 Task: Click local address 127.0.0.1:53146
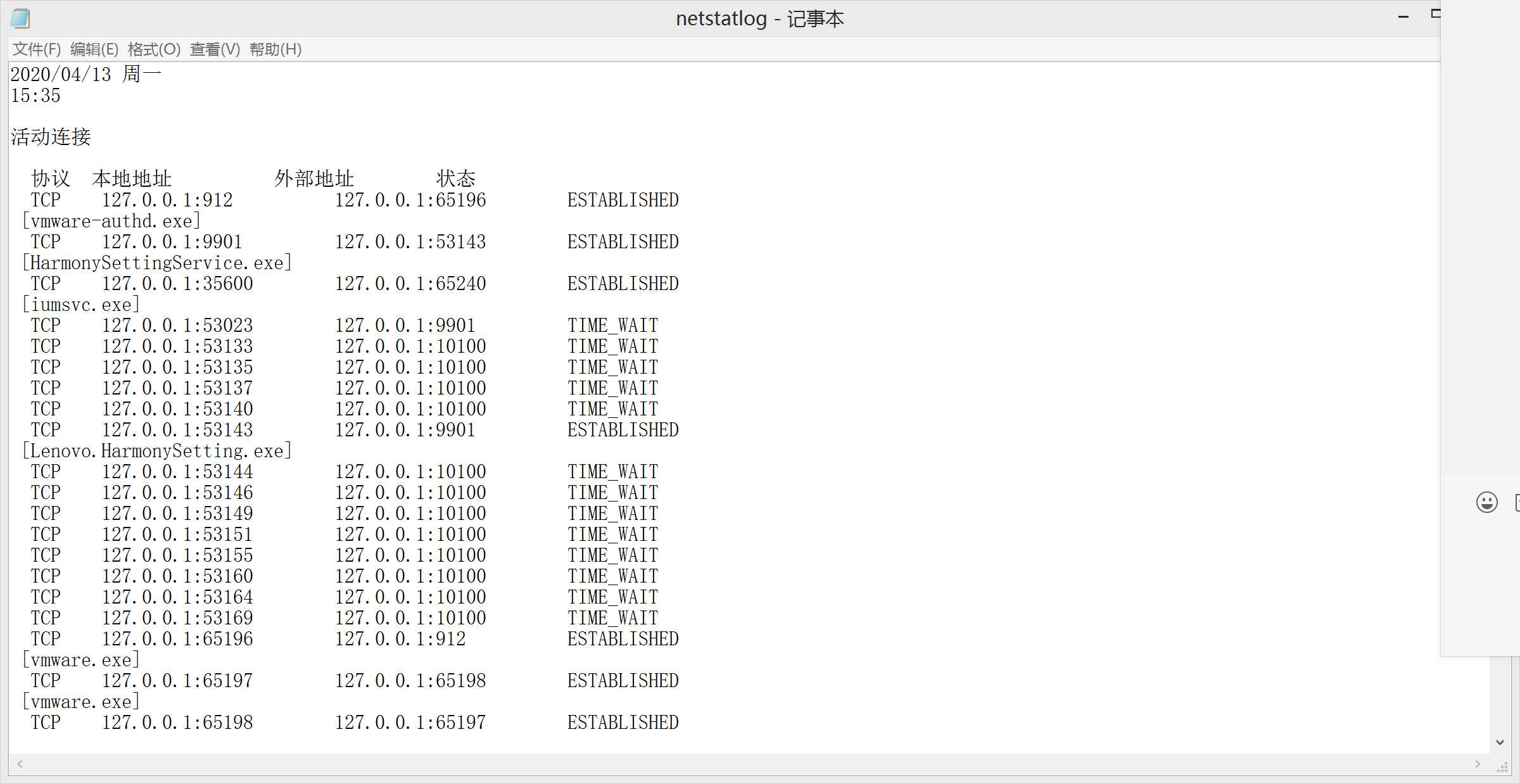coord(177,493)
